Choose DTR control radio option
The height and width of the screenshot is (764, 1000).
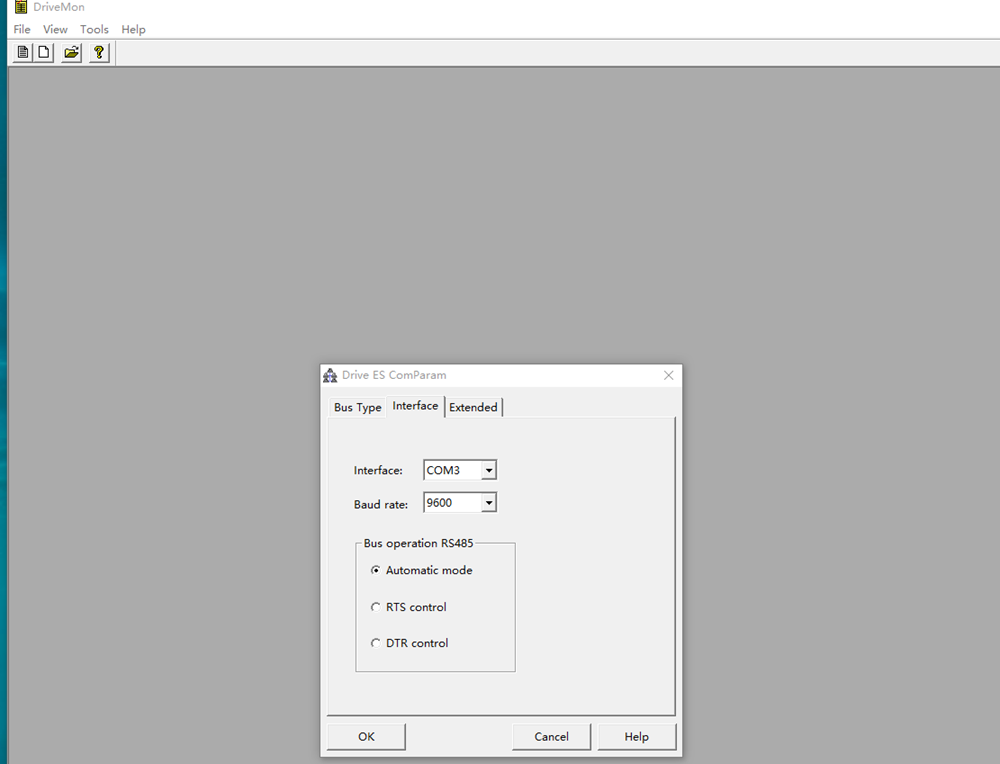[376, 643]
